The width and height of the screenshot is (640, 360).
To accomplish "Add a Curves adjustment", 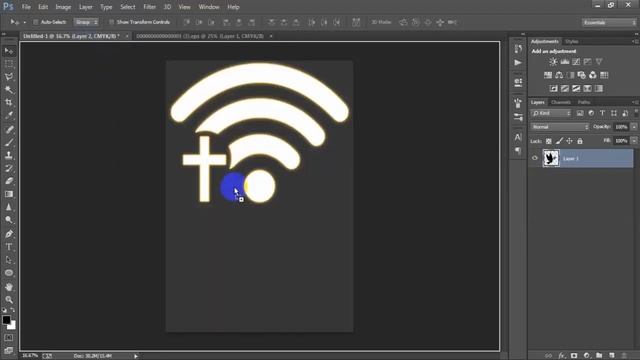I will (x=576, y=62).
